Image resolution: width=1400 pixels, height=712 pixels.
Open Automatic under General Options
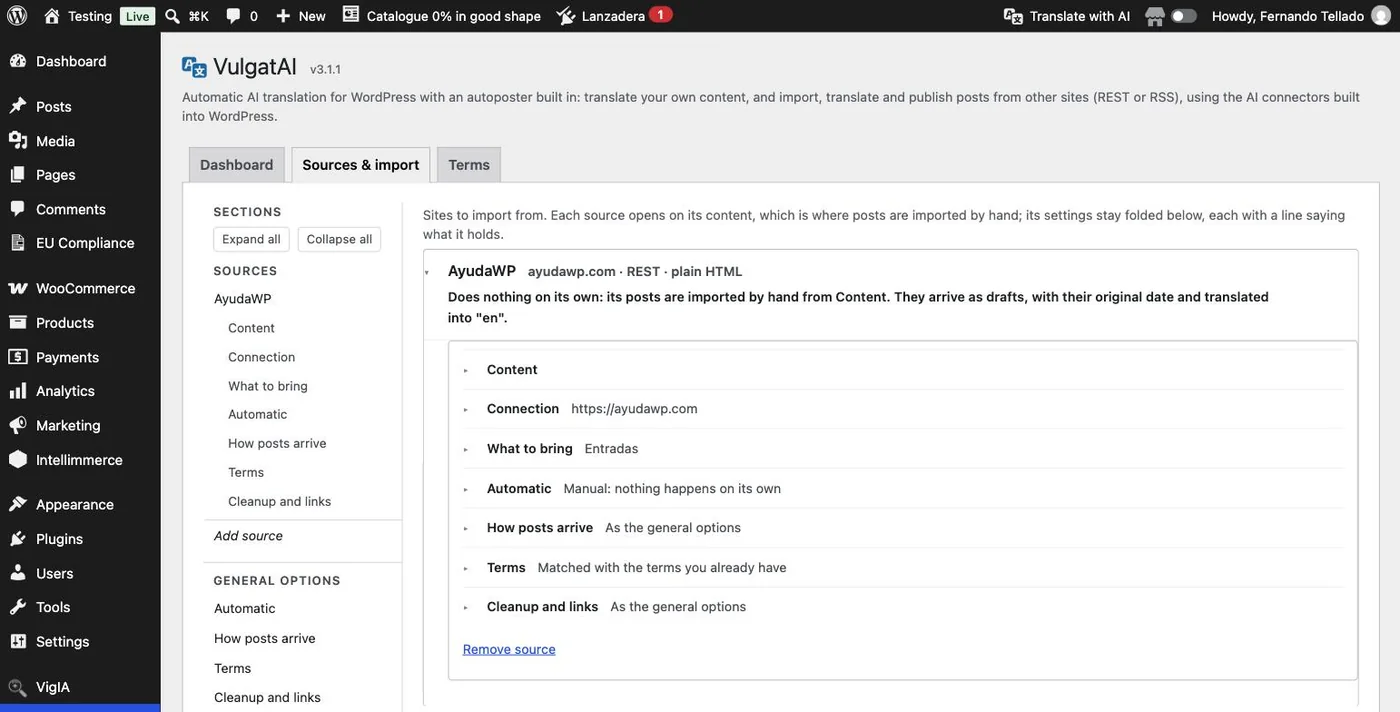click(x=245, y=608)
